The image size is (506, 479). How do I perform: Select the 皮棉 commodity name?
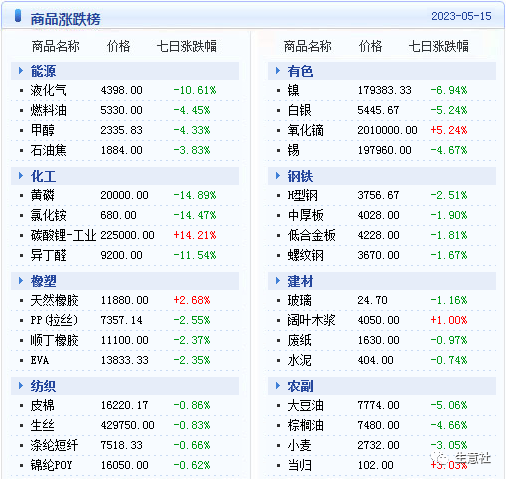pyautogui.click(x=42, y=405)
